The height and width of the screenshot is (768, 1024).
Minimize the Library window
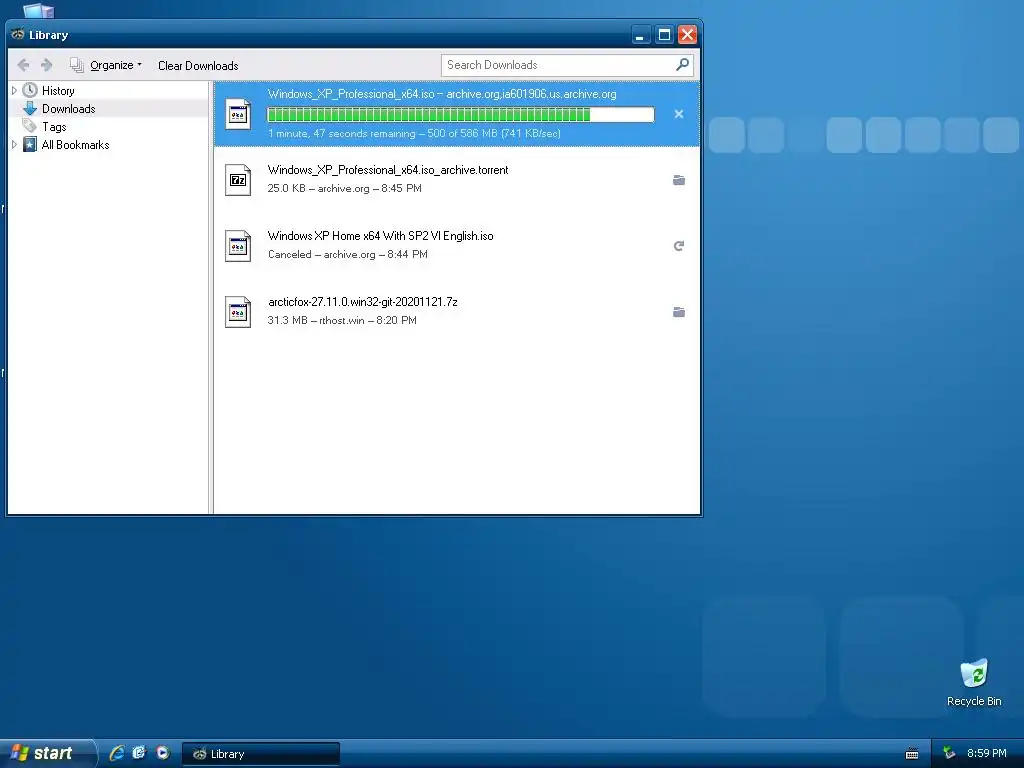641,35
